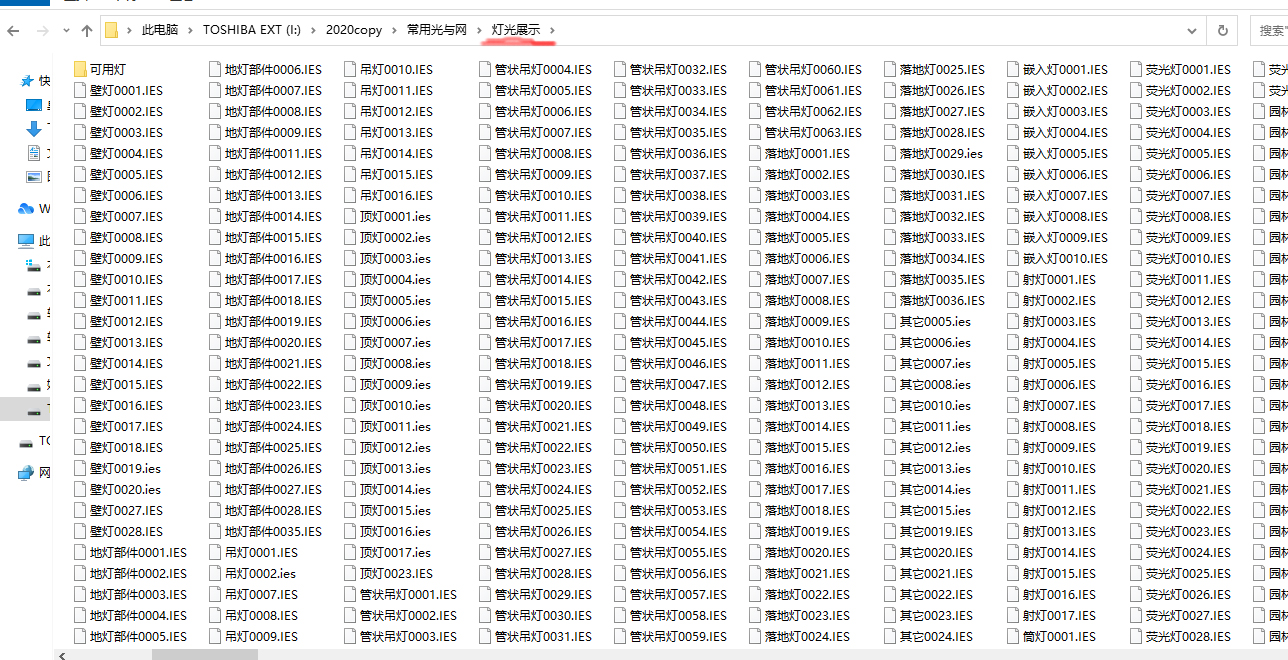
Task: Open Desktop shortcut in navigation pane
Action: coord(34,105)
